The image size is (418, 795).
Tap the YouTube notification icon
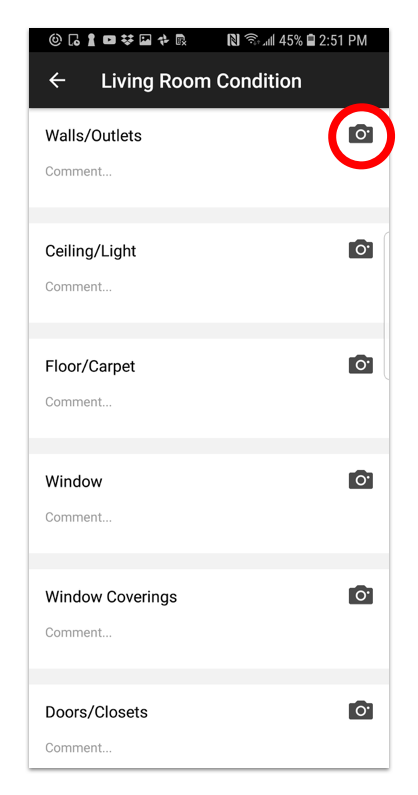(x=109, y=40)
